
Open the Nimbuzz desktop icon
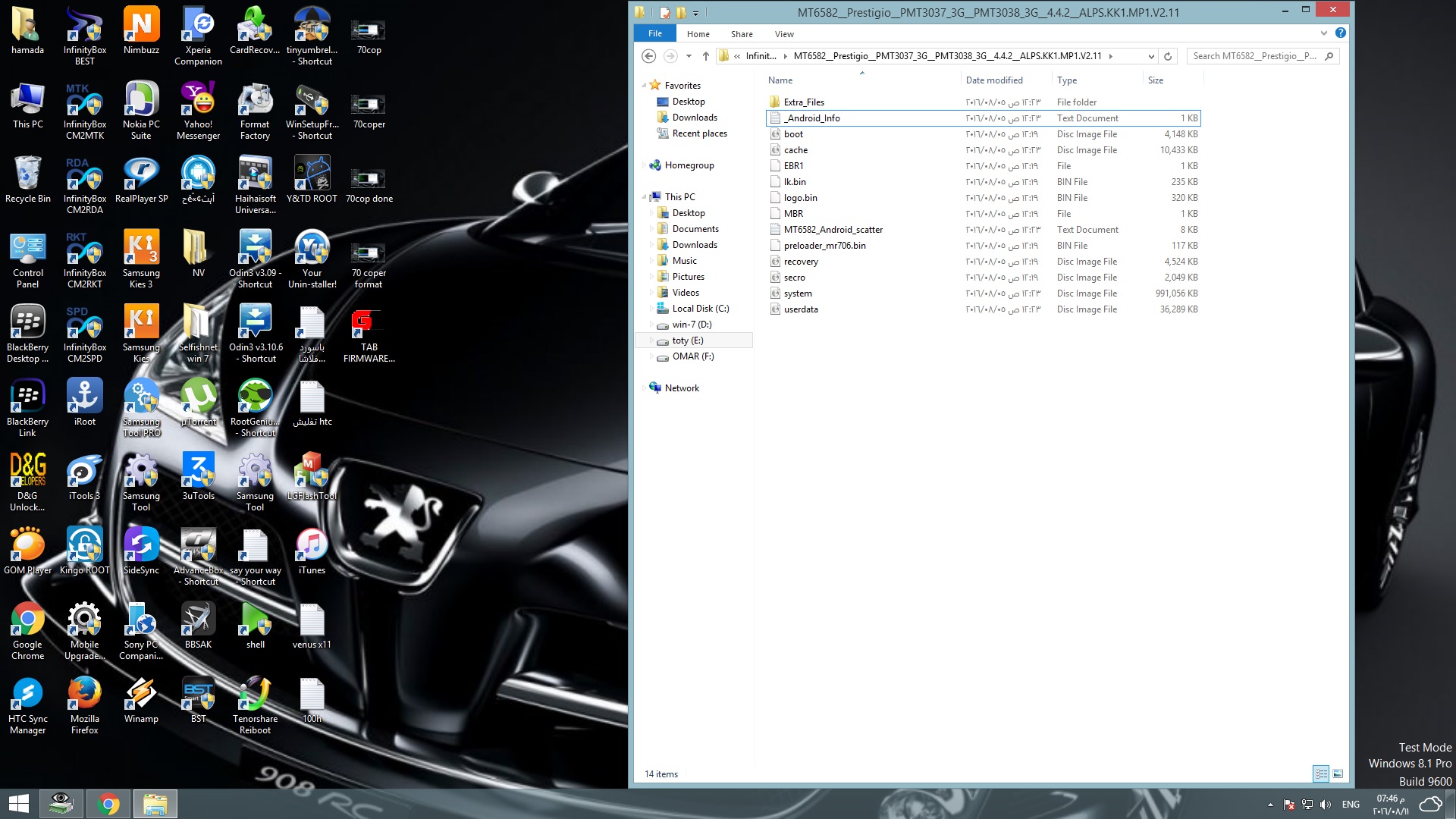click(x=141, y=30)
